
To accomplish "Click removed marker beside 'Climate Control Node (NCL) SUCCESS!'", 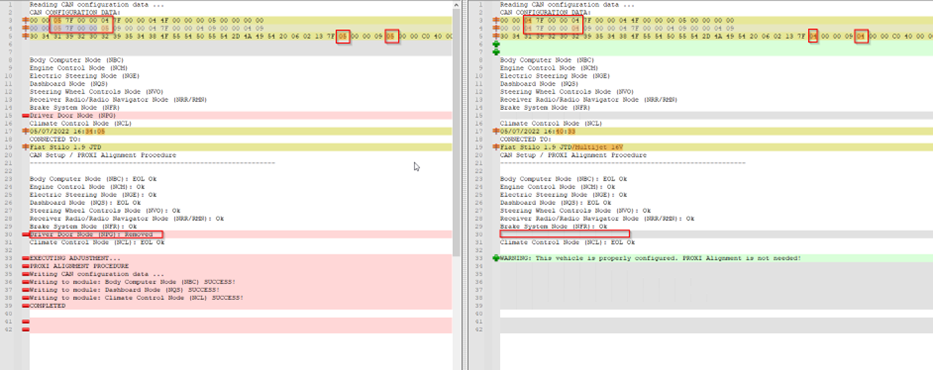I will pyautogui.click(x=26, y=297).
